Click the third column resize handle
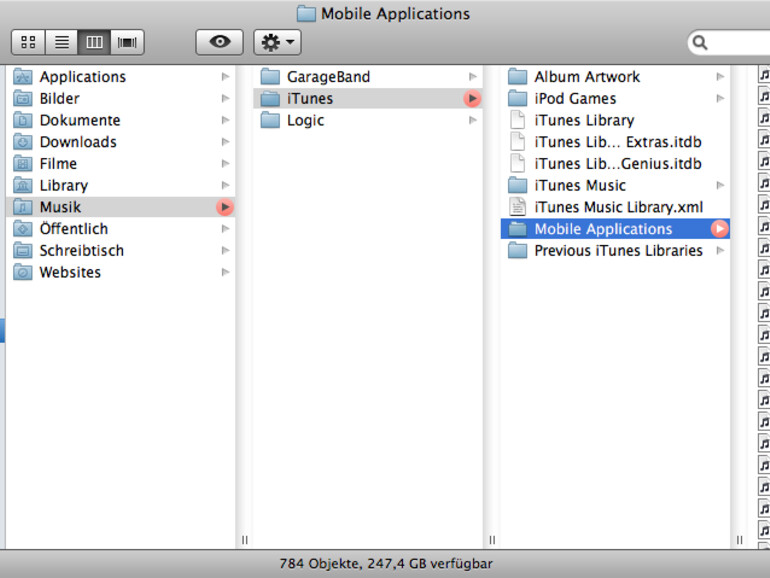Image resolution: width=770 pixels, height=578 pixels. click(x=739, y=540)
